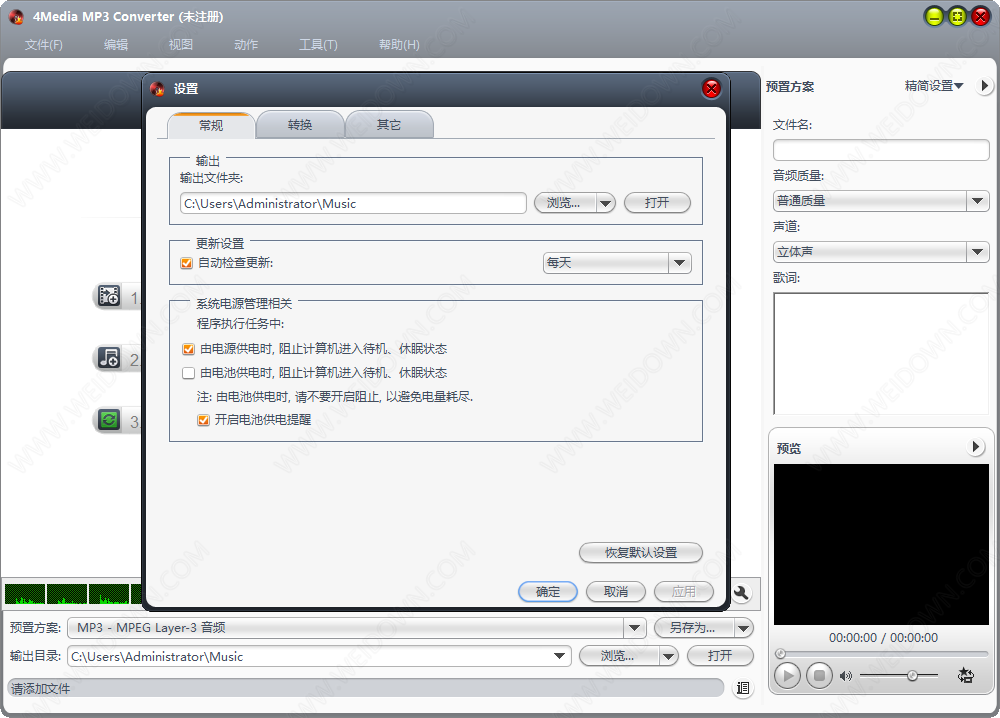Click the bottom 另存为... button
This screenshot has height=718, width=1000.
[694, 628]
